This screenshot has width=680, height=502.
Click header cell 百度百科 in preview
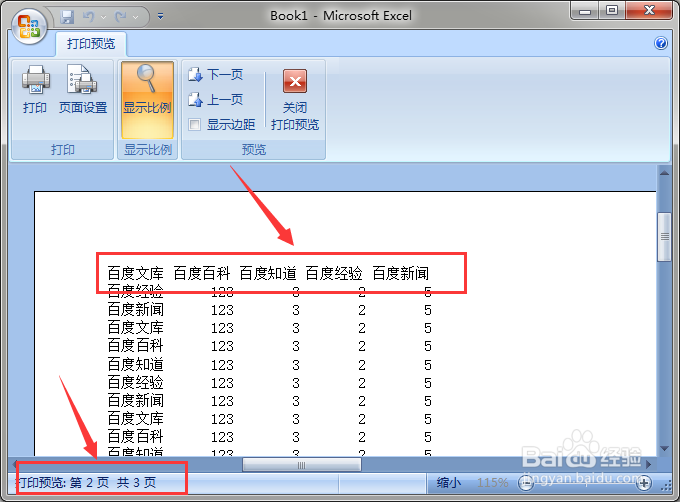202,274
